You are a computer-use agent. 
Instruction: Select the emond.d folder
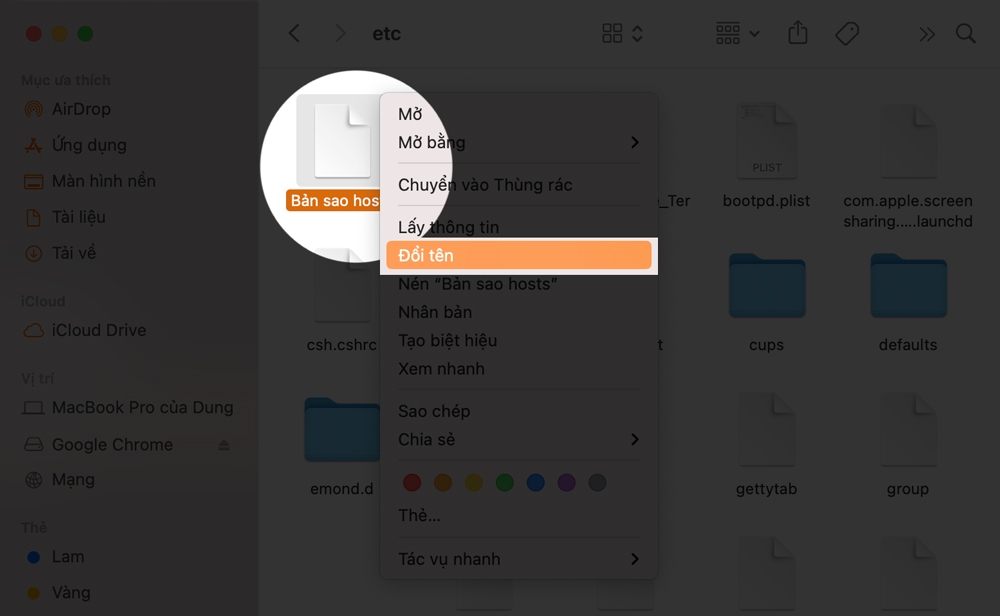click(x=342, y=446)
